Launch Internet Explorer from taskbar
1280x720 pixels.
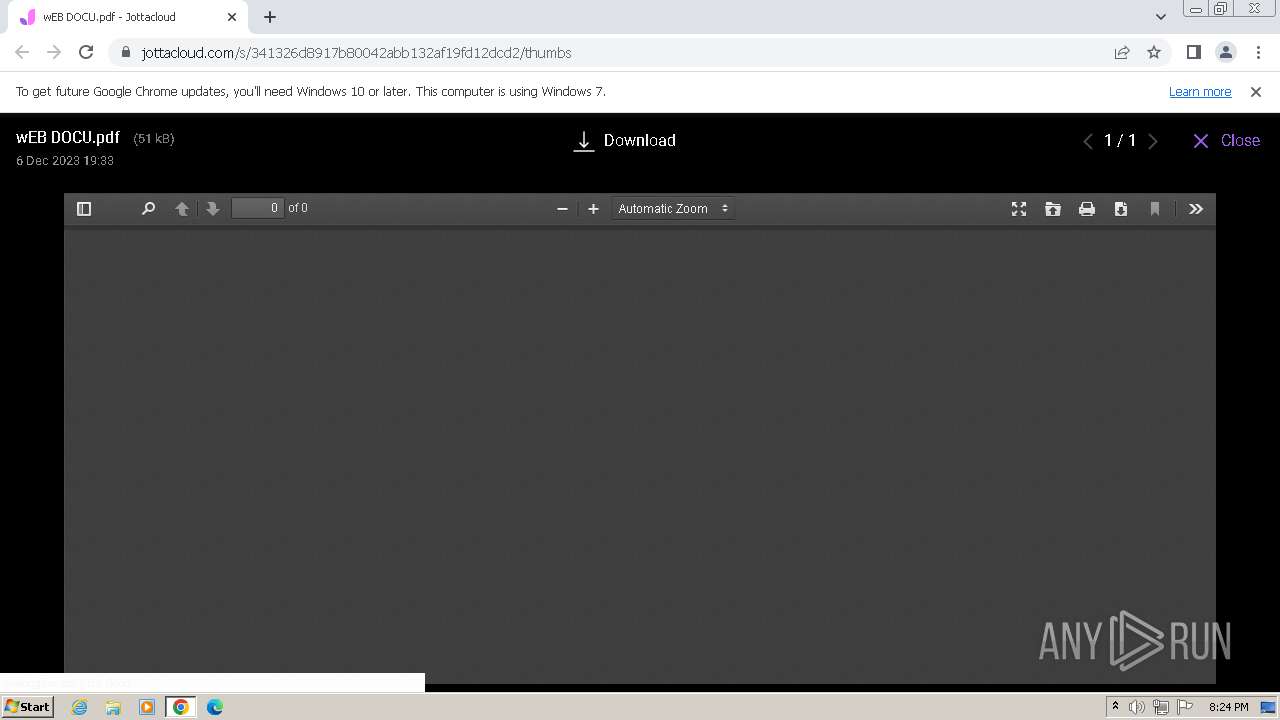(x=80, y=707)
